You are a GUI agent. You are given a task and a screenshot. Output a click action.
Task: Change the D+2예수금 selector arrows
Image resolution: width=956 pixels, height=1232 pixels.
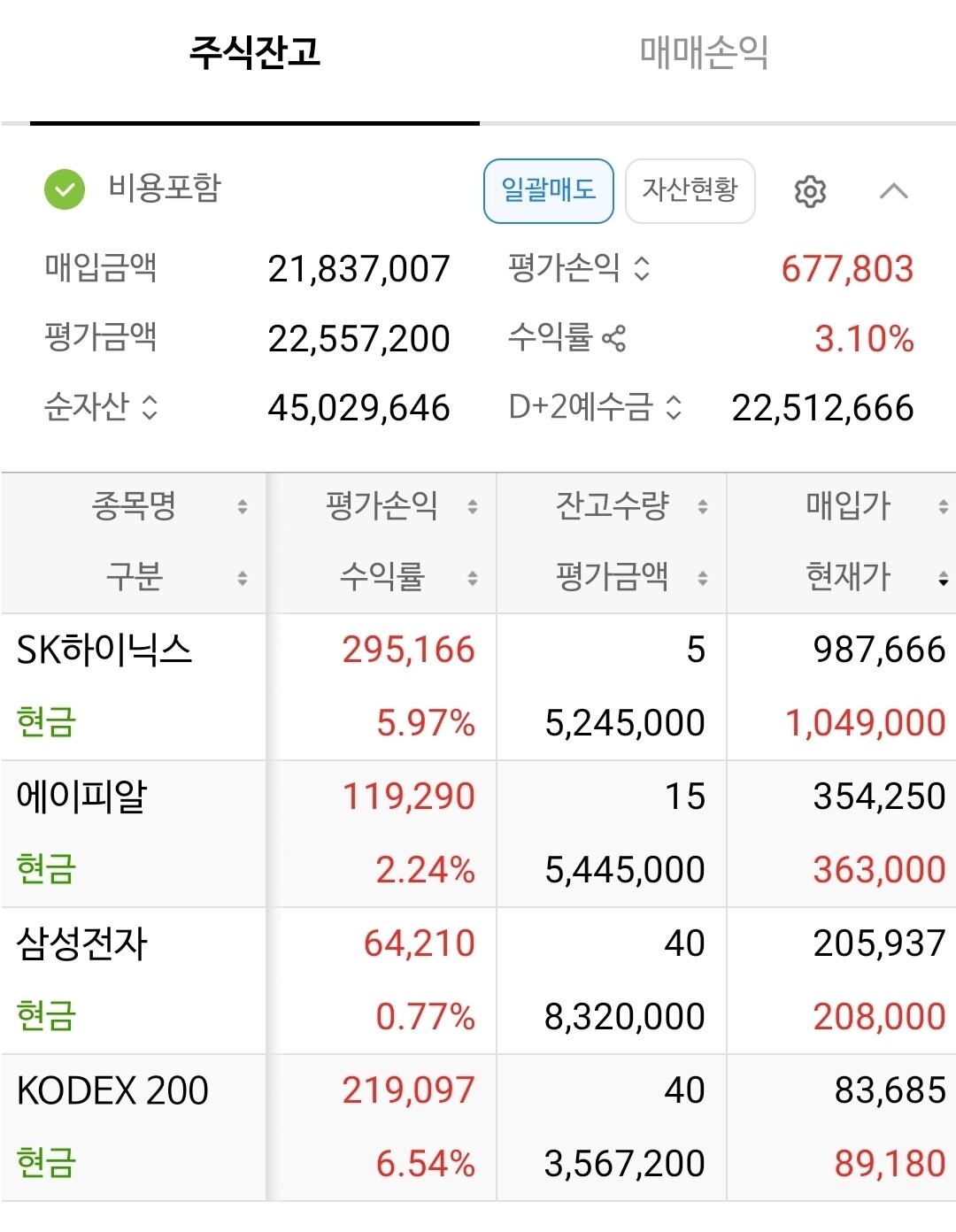tap(674, 407)
